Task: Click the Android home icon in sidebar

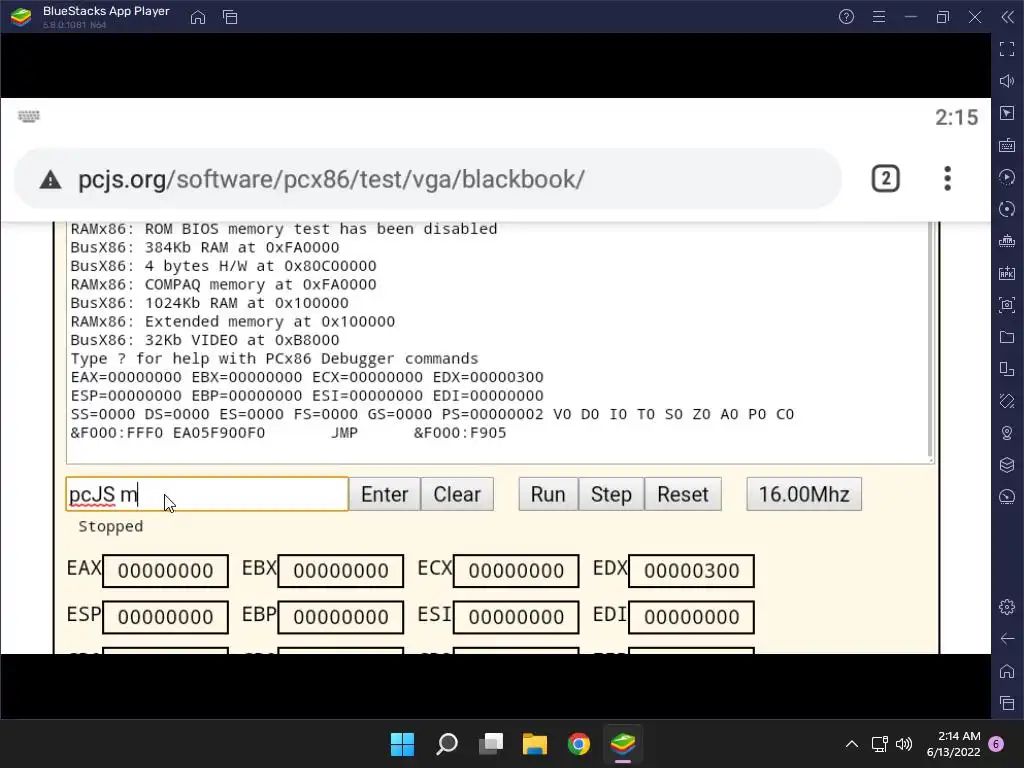Action: (x=1007, y=671)
